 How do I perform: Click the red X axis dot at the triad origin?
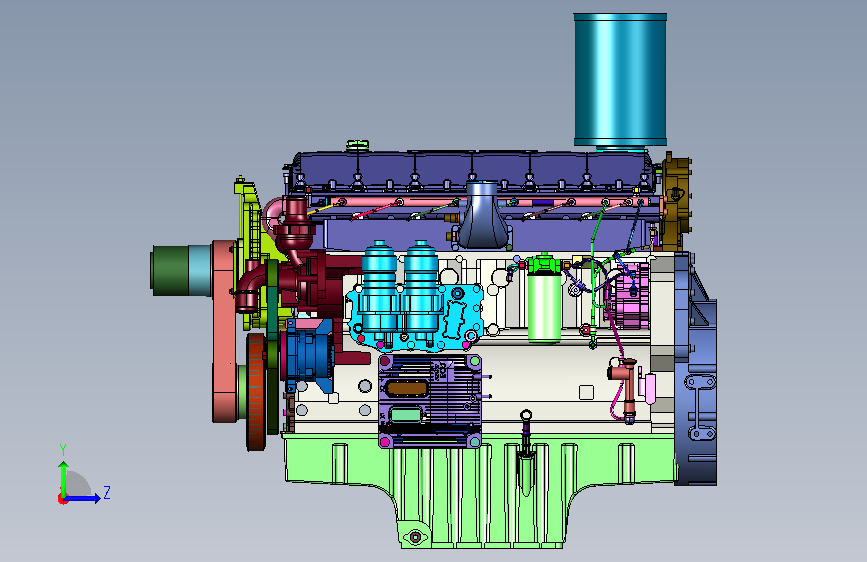pyautogui.click(x=62, y=499)
